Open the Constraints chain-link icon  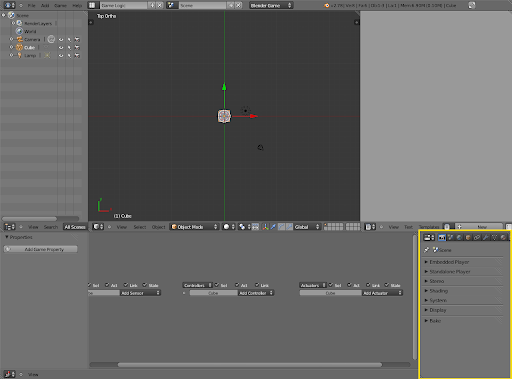(x=477, y=237)
